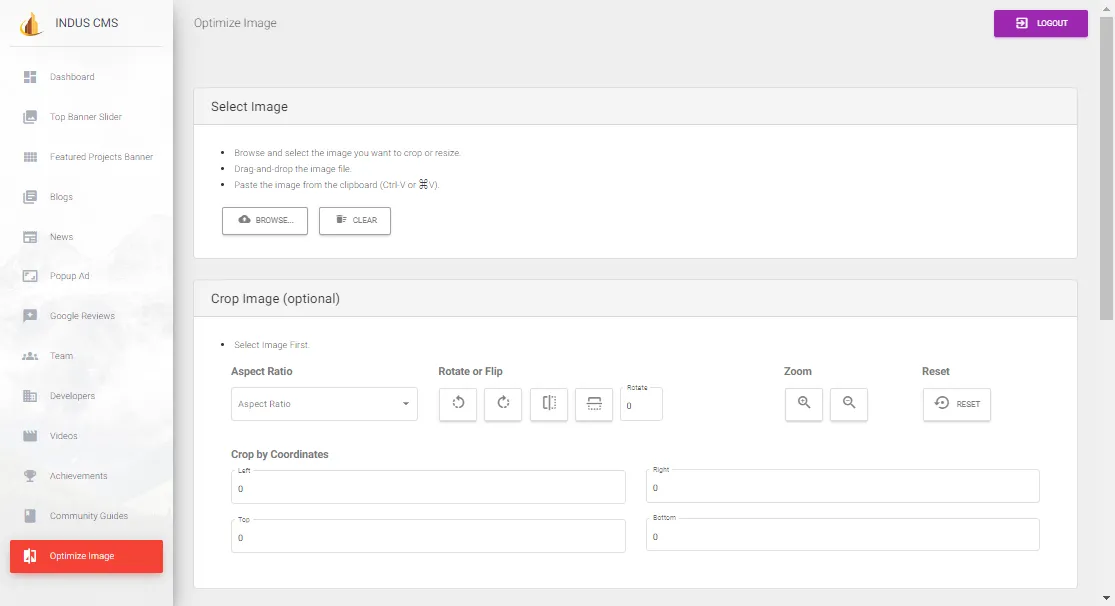Click the INDUS CMS title text

pyautogui.click(x=87, y=23)
